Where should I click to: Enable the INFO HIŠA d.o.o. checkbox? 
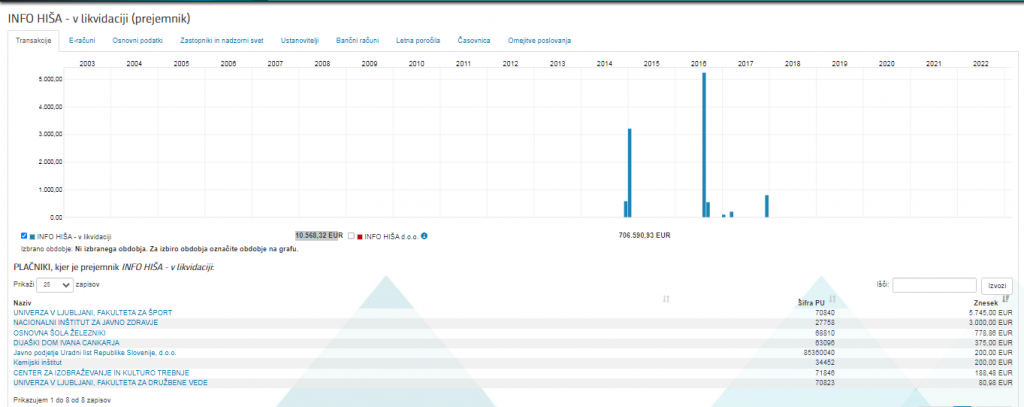click(x=351, y=236)
